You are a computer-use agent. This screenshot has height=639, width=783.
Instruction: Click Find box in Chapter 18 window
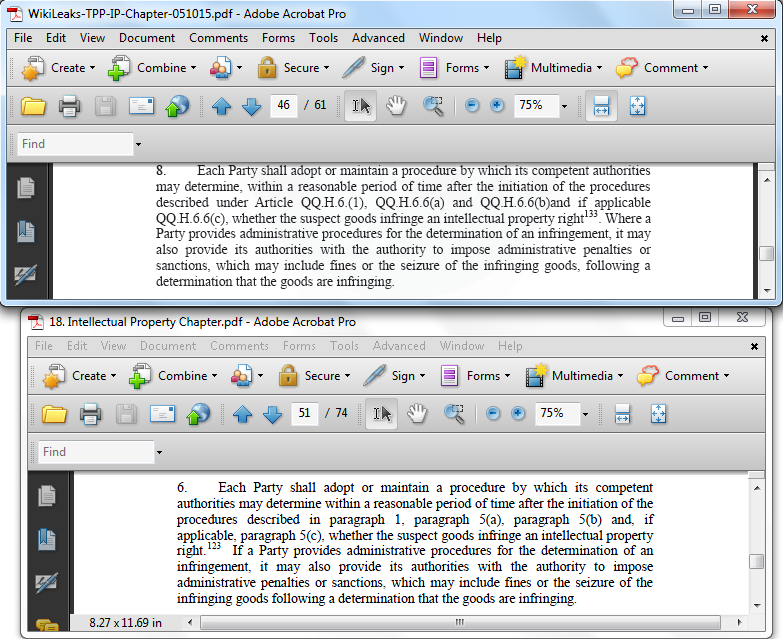click(x=96, y=452)
